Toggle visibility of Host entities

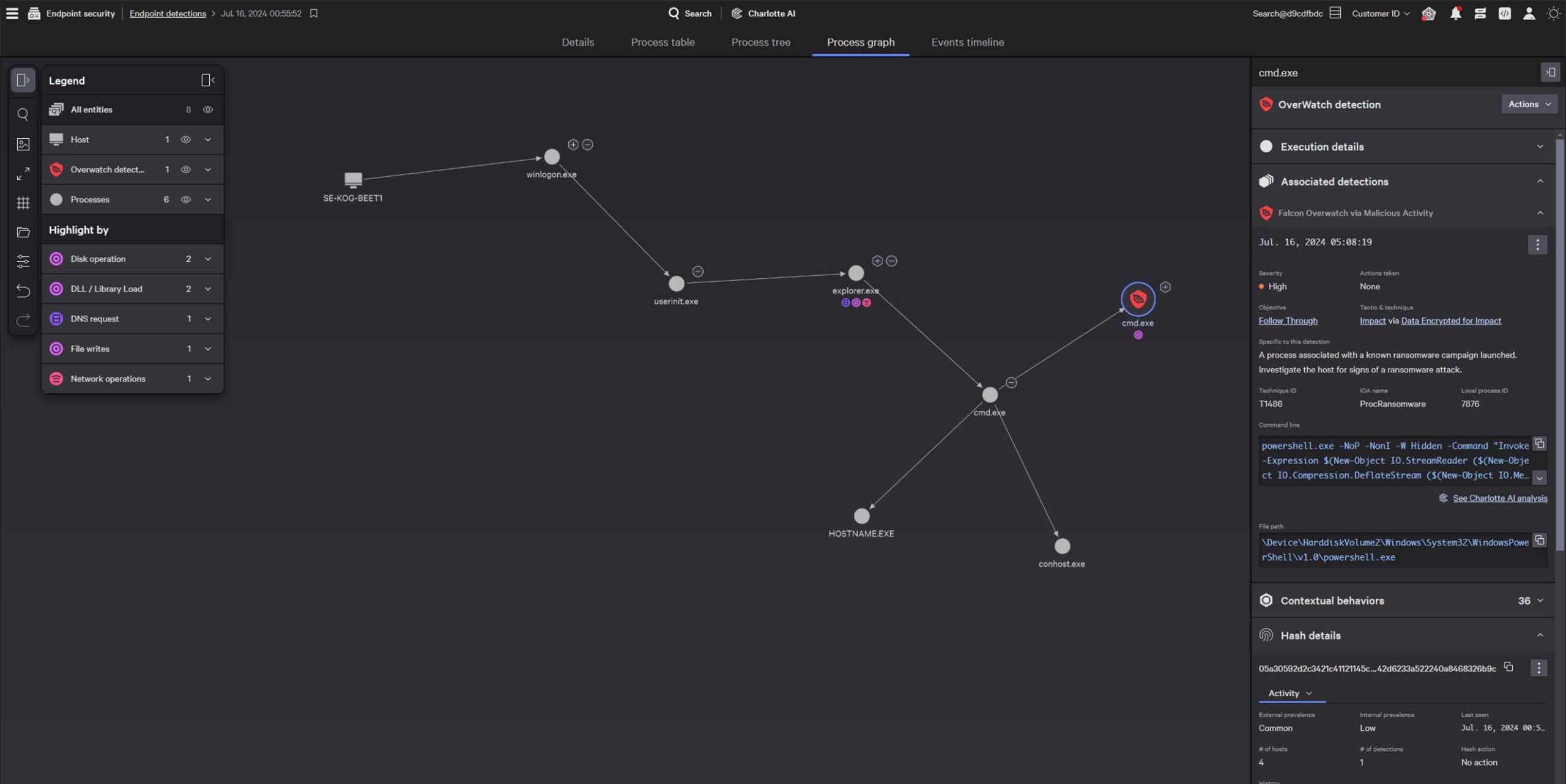tap(185, 139)
